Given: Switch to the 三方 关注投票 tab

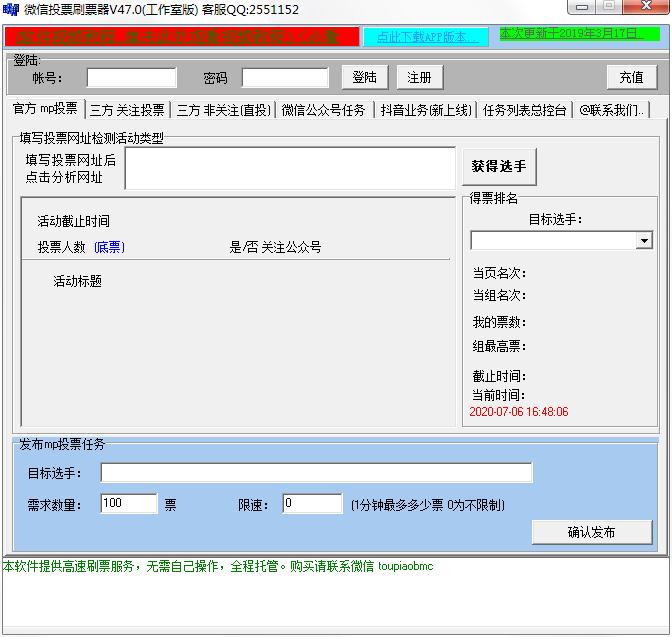Looking at the screenshot, I should [127, 110].
